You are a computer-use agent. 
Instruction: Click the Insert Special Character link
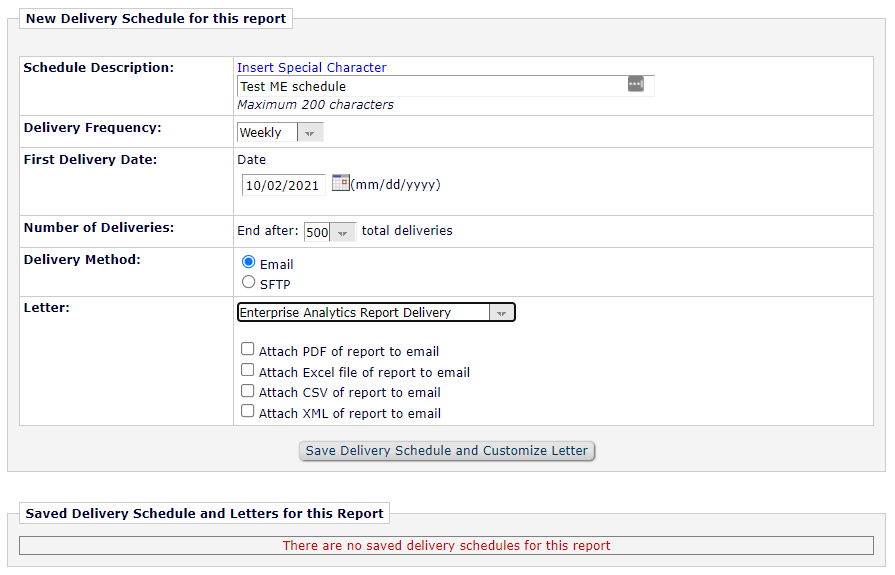tap(311, 67)
